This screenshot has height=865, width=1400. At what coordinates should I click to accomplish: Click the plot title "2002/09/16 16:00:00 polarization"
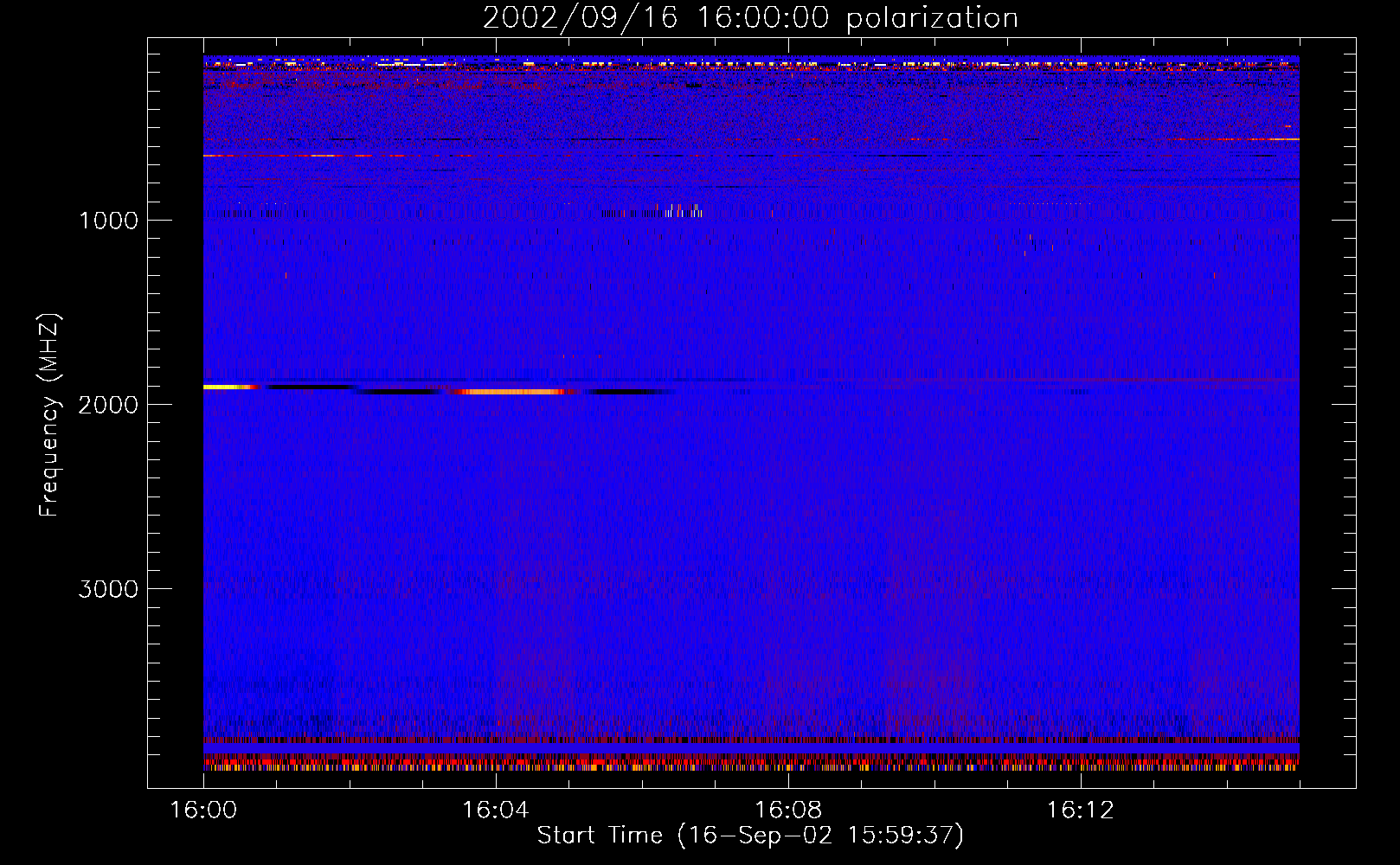point(750,18)
